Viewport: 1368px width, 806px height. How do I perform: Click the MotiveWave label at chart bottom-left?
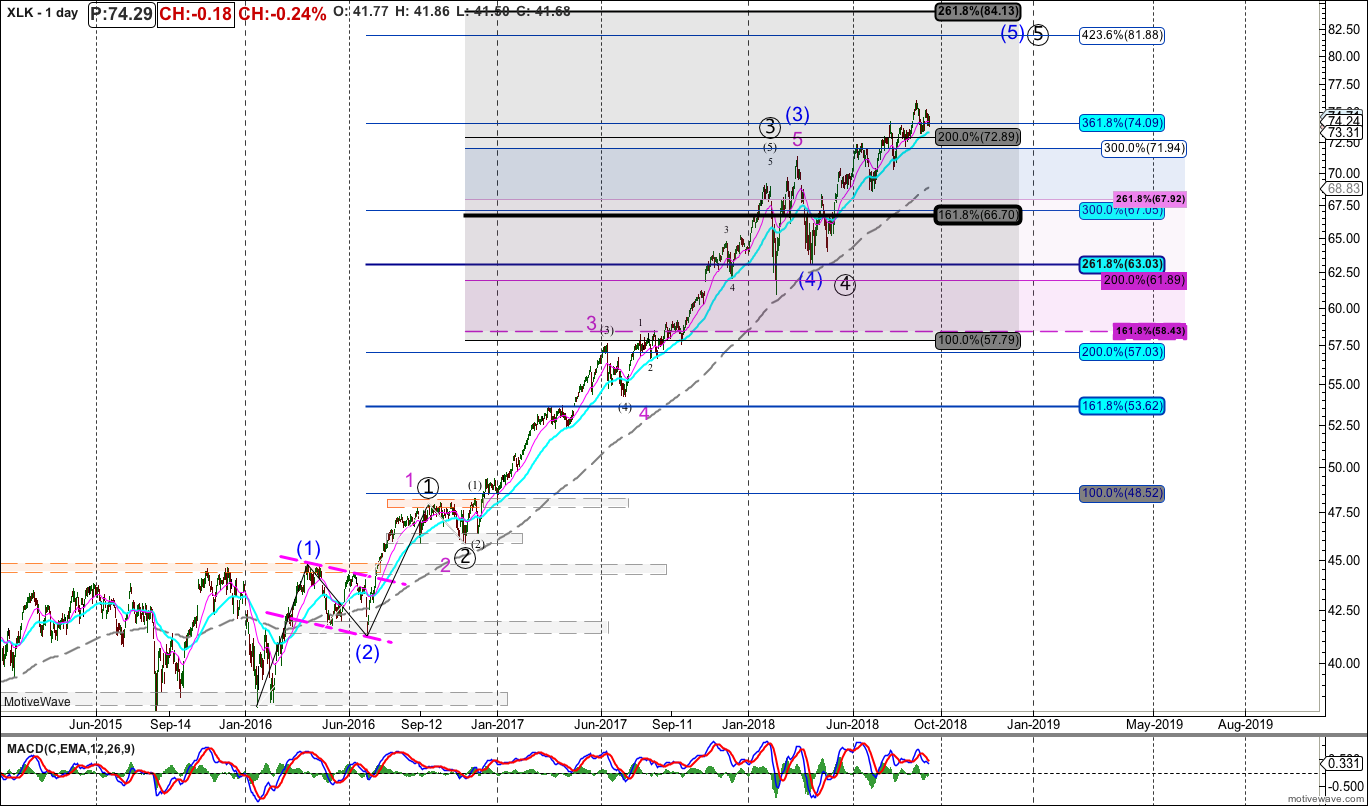pos(36,701)
